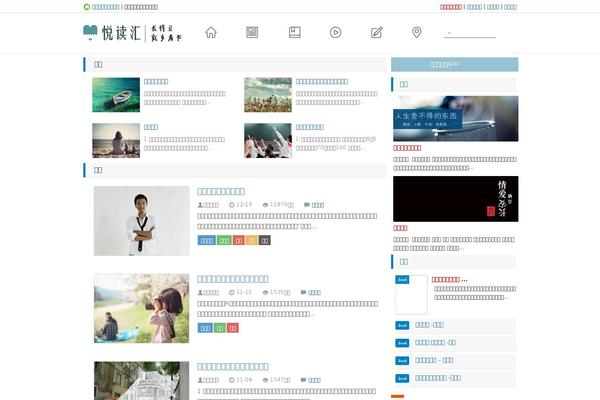Click the 12-18 date with clock icon
The height and width of the screenshot is (400, 600).
tap(240, 205)
